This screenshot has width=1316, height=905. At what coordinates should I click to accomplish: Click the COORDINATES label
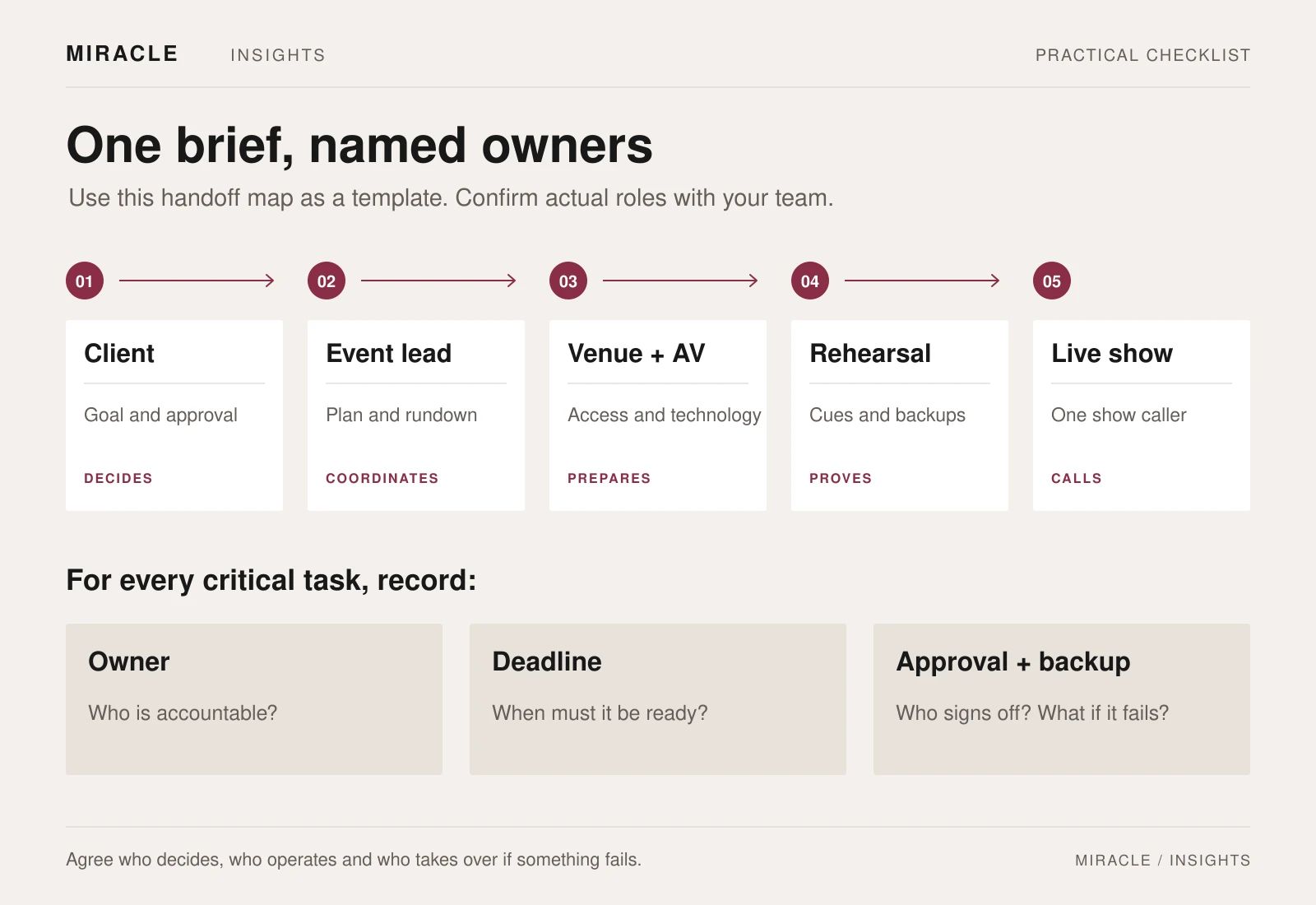(x=382, y=479)
